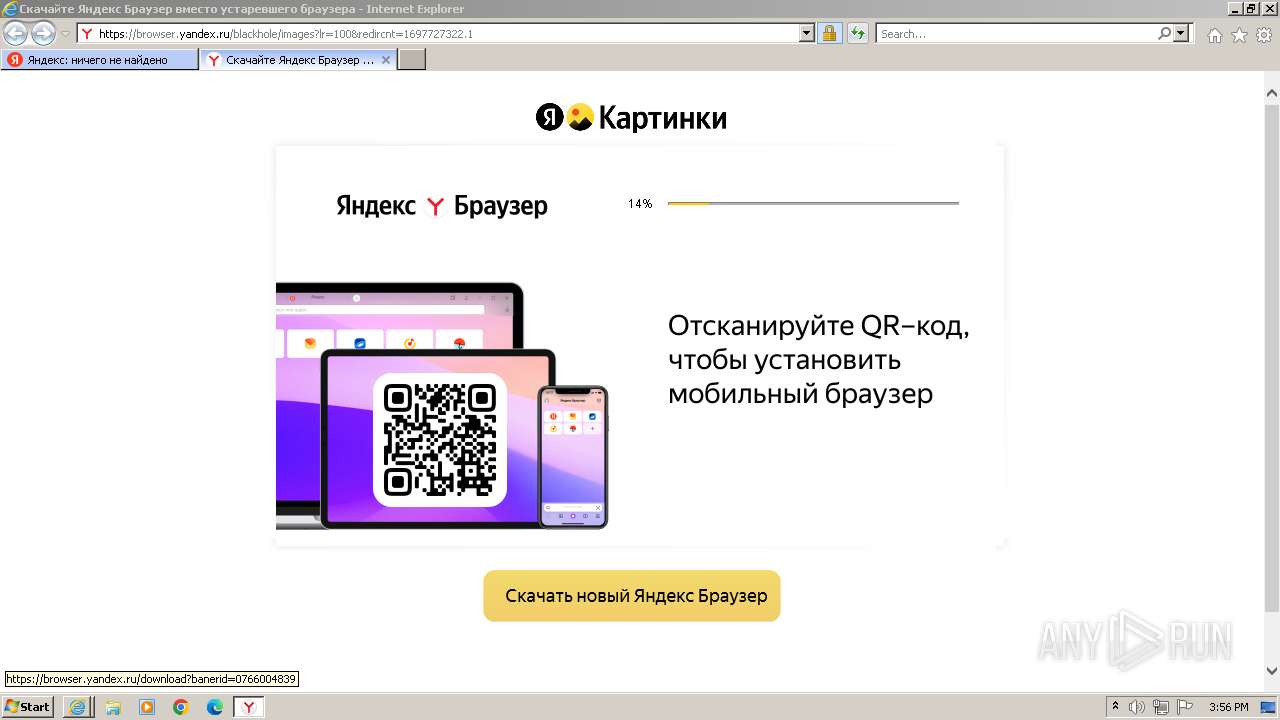Expand the search provider dropdown
Image resolution: width=1280 pixels, height=720 pixels.
click(x=1182, y=33)
